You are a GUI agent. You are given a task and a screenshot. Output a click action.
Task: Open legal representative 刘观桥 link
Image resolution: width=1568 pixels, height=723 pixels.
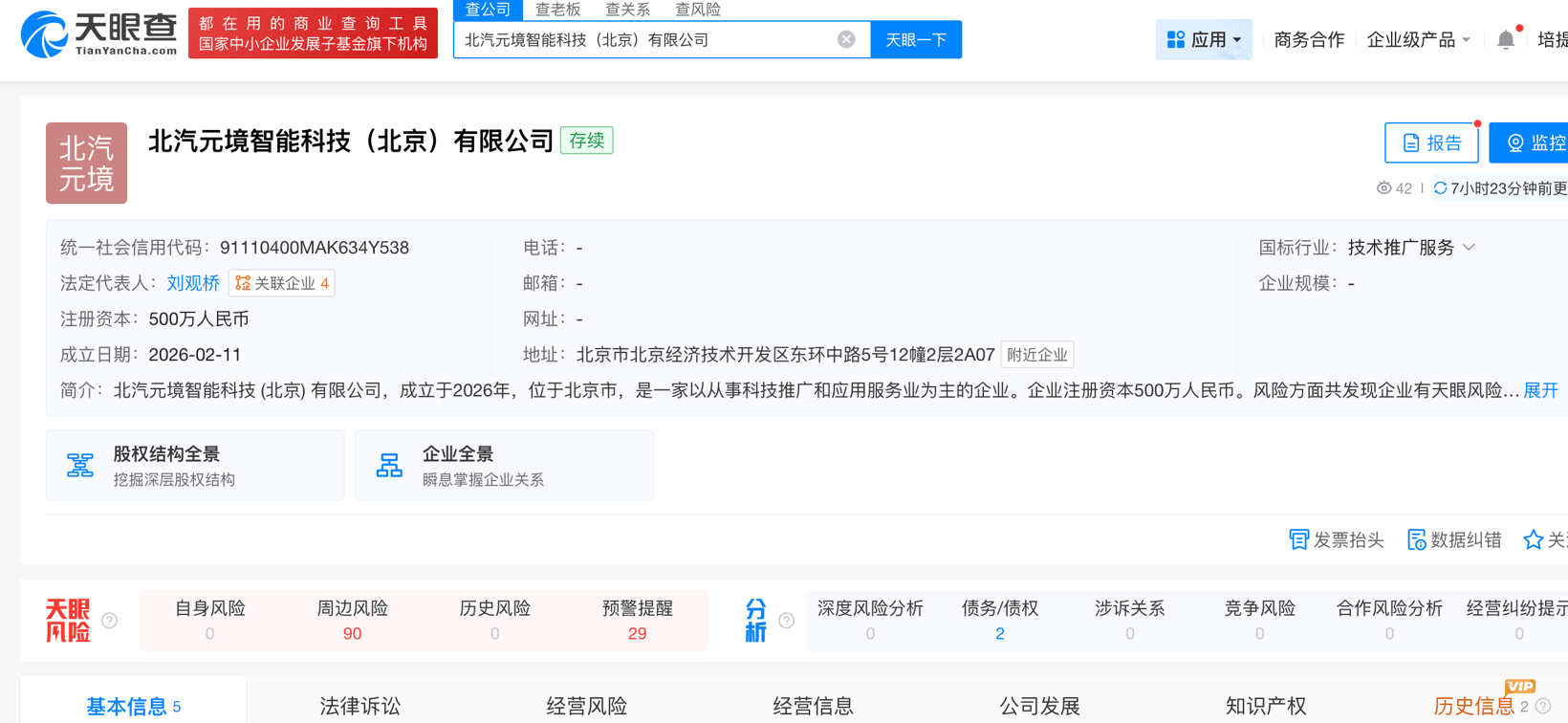click(193, 283)
